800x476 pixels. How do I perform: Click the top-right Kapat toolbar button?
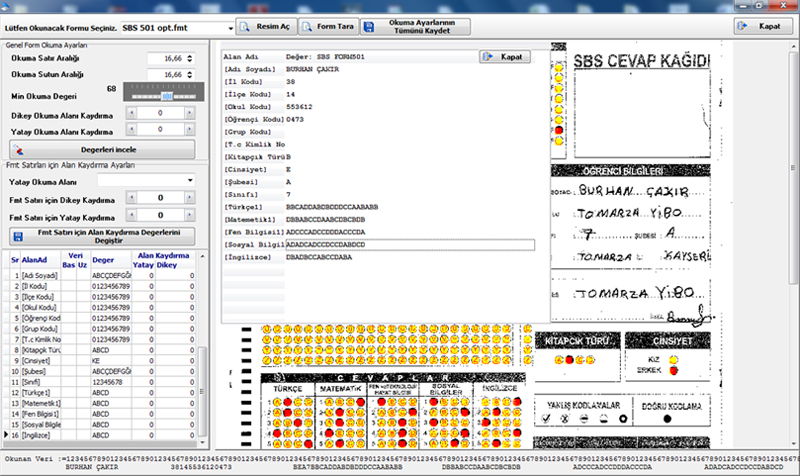pyautogui.click(x=763, y=26)
